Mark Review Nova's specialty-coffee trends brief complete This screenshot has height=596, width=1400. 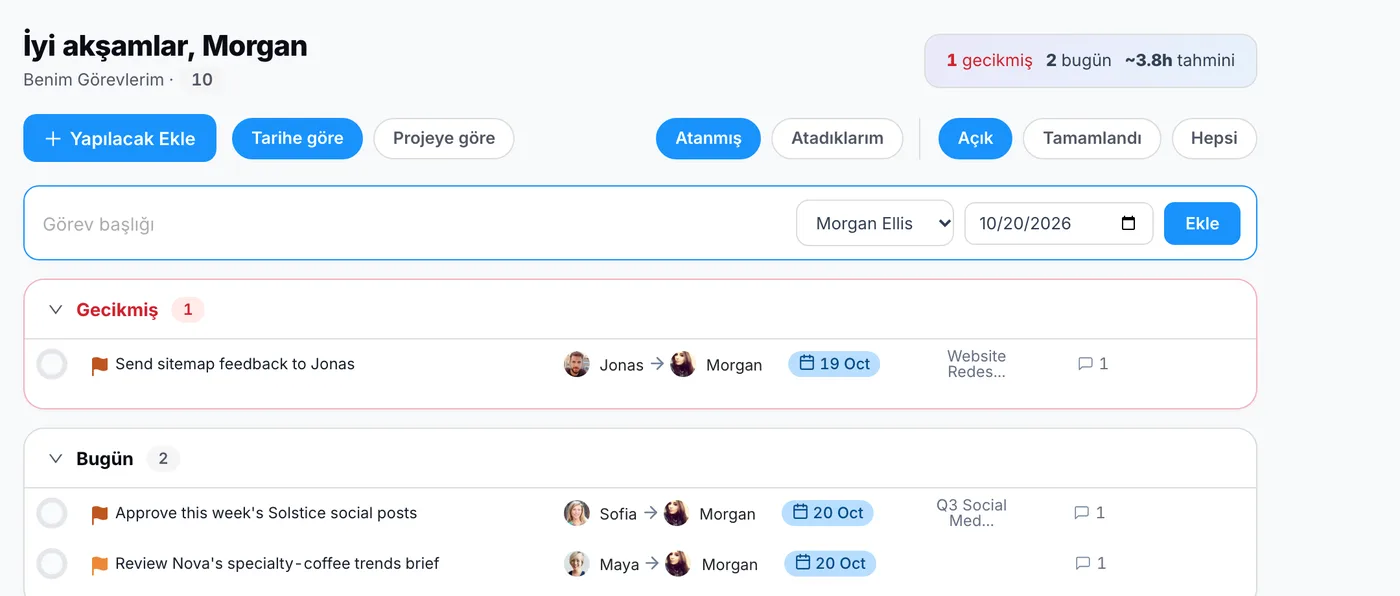52,564
